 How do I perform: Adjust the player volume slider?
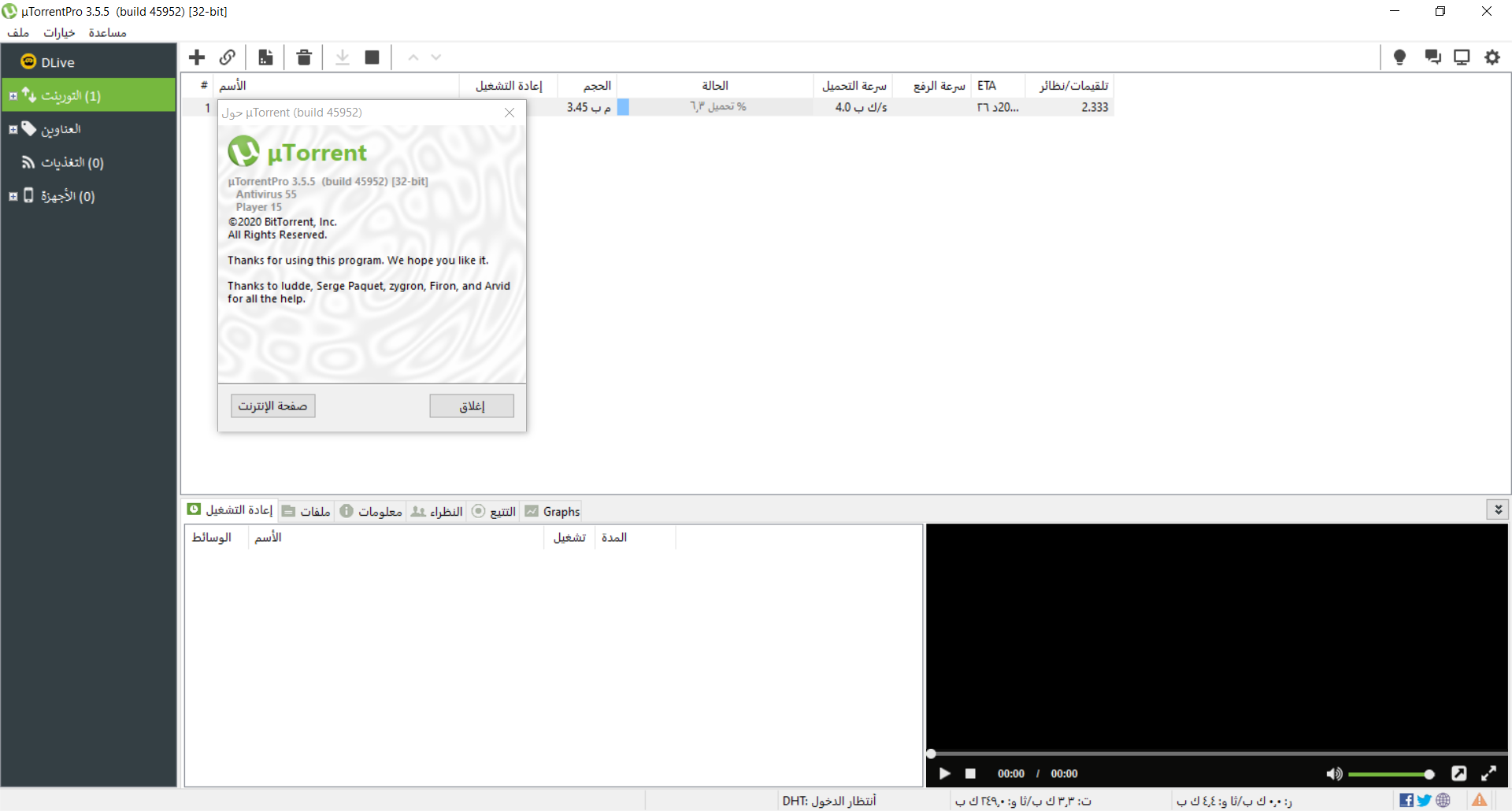[x=1391, y=774]
